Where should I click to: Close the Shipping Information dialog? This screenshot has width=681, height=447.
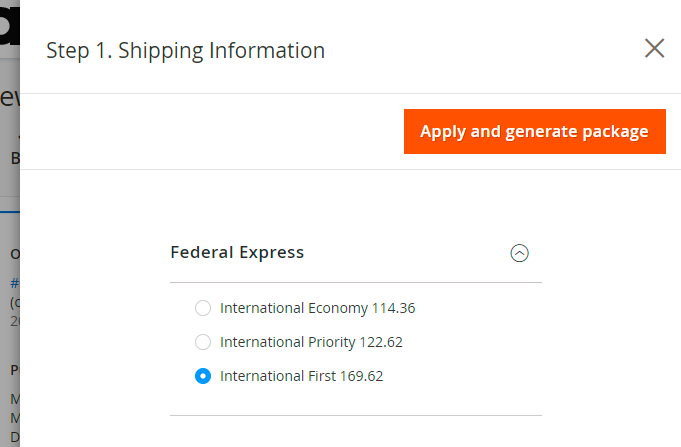click(654, 48)
